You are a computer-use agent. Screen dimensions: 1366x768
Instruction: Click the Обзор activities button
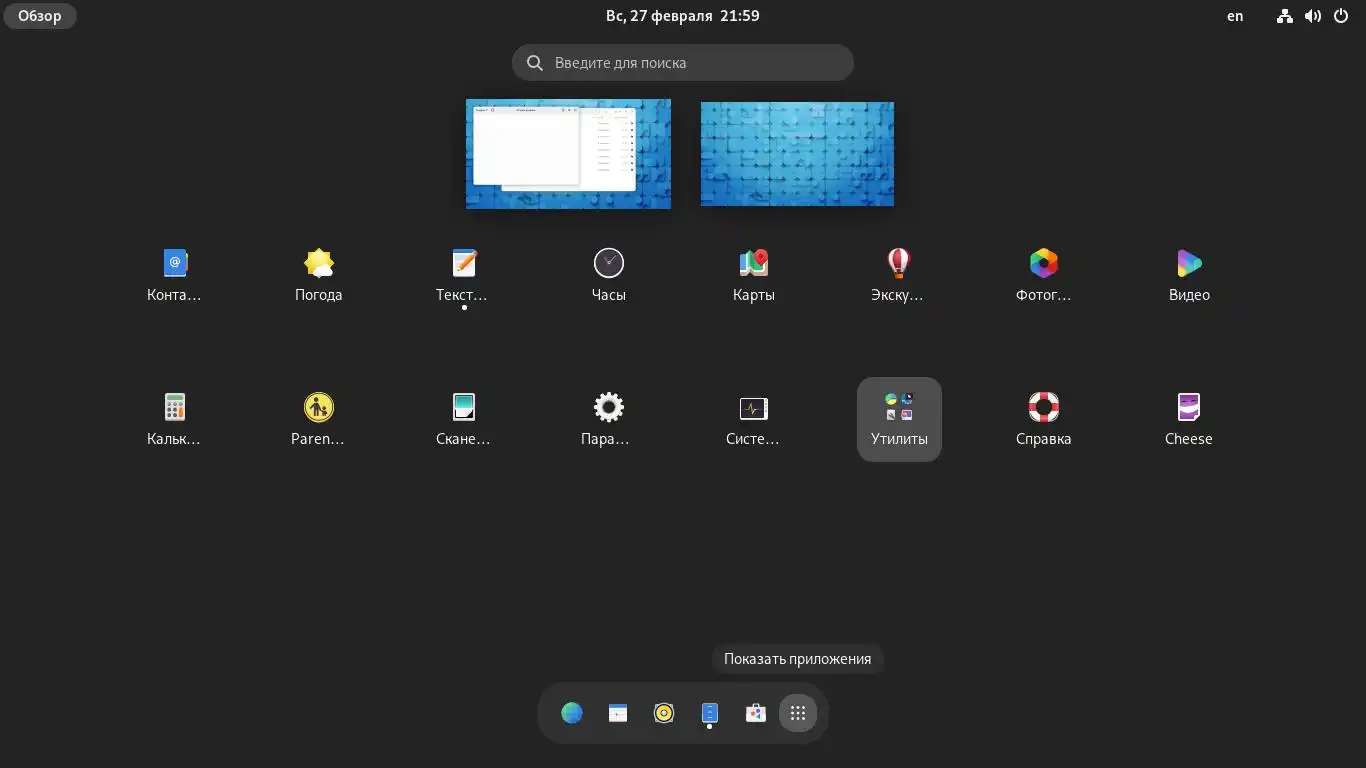pos(40,16)
